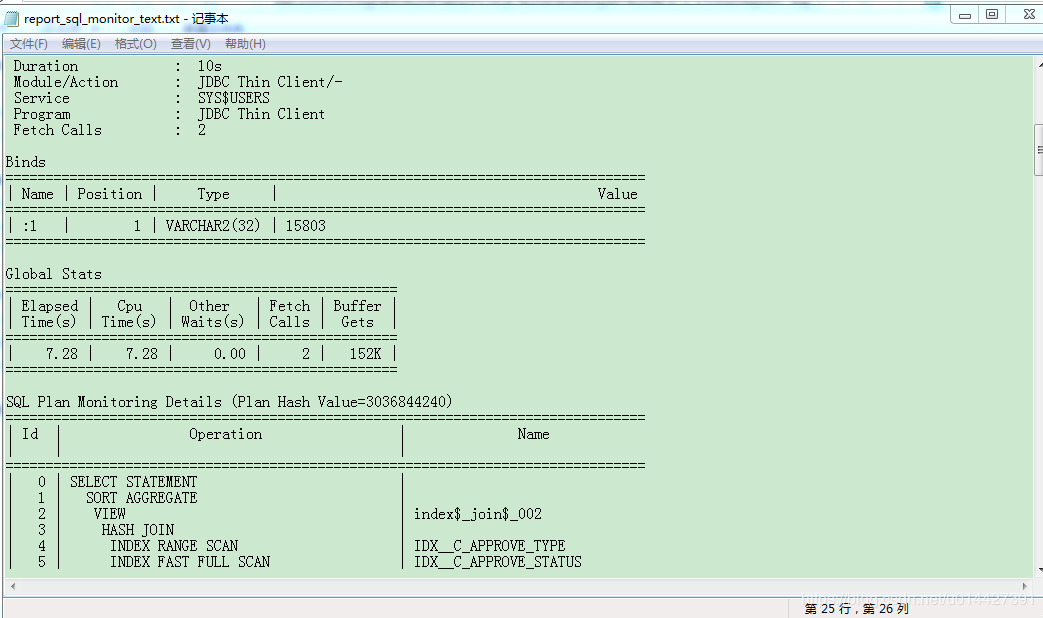Click the 'VIEW' operation row
1043x618 pixels.
(110, 514)
